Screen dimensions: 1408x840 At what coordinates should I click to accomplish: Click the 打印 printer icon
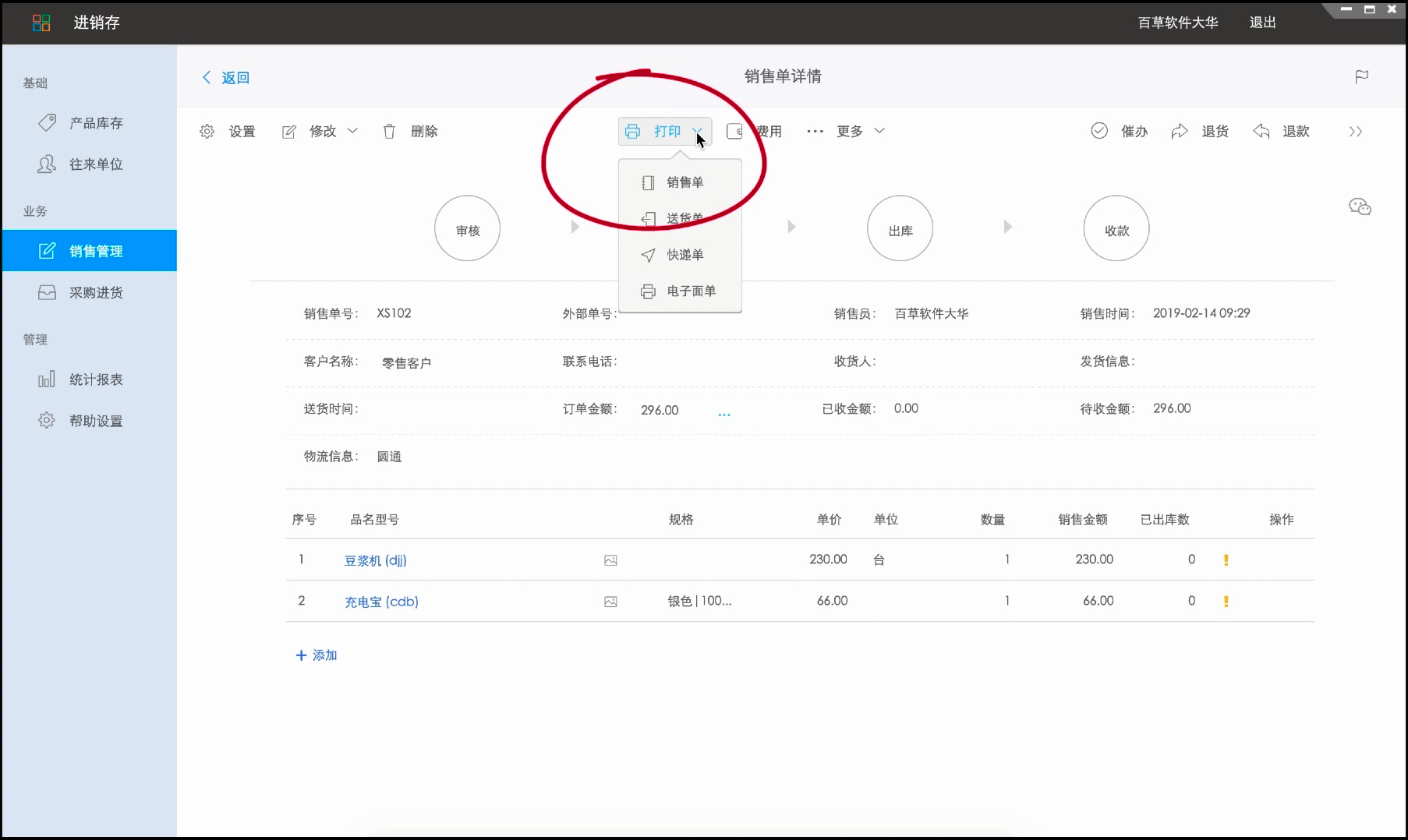pyautogui.click(x=632, y=131)
